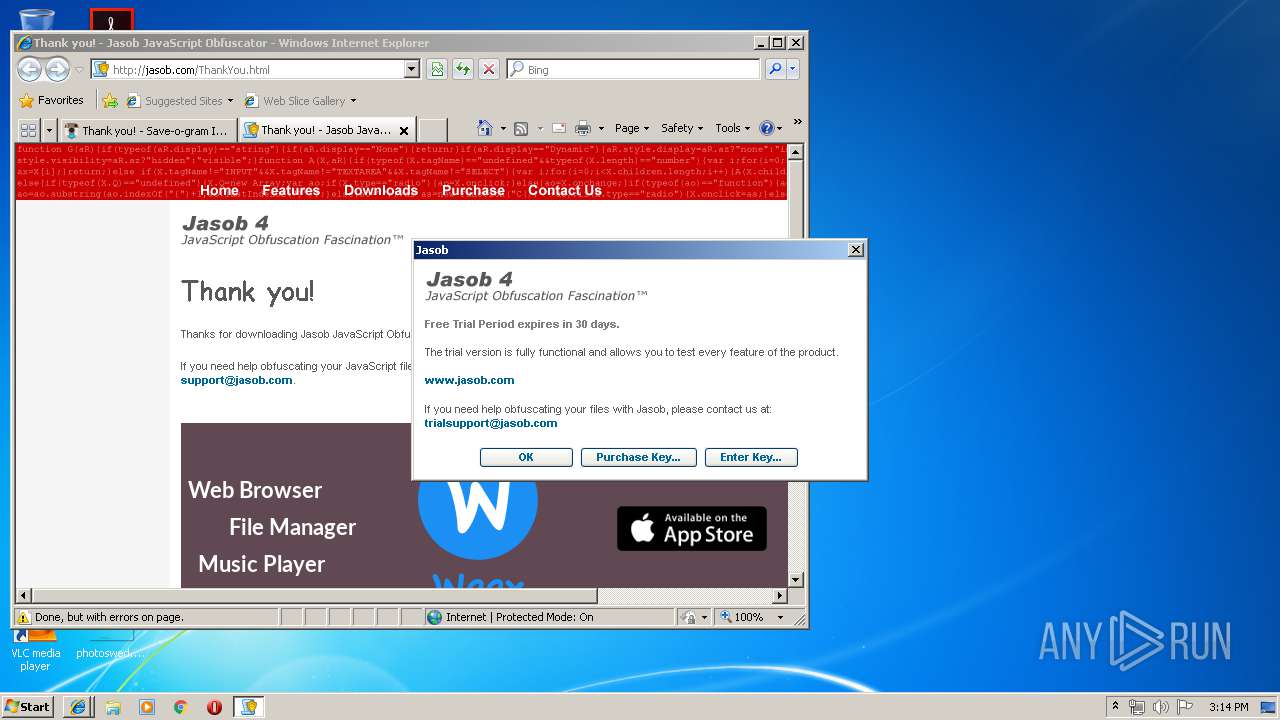The height and width of the screenshot is (720, 1280).
Task: Expand the tab list dropdown arrow
Action: pos(49,130)
